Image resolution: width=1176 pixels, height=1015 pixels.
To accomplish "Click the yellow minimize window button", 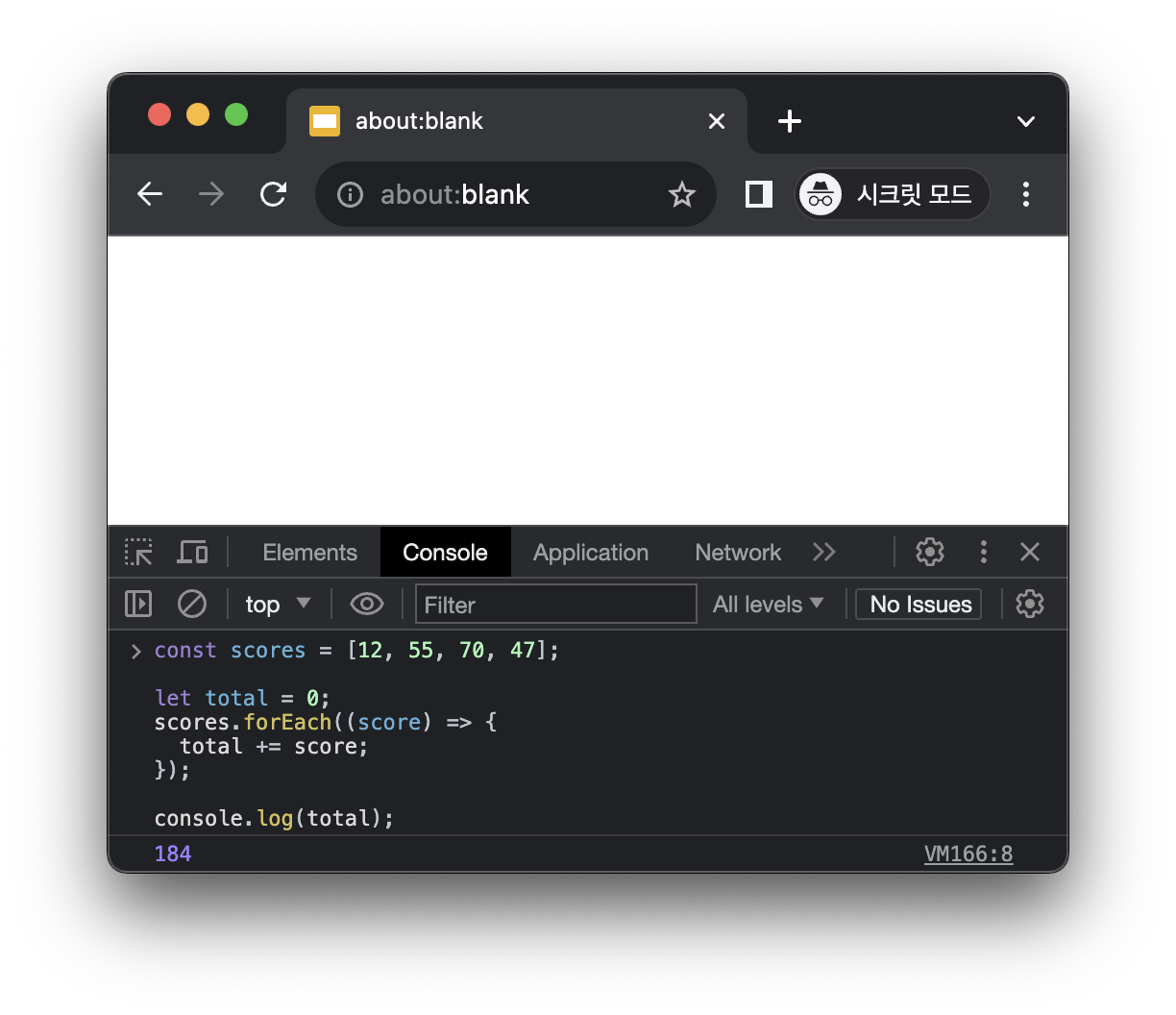I will 198,114.
